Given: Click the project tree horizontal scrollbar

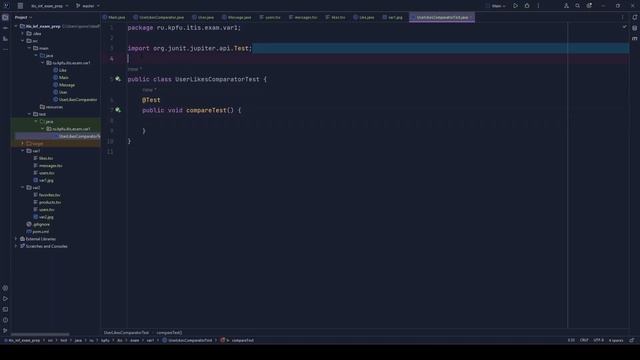Looking at the screenshot, I should point(40,334).
